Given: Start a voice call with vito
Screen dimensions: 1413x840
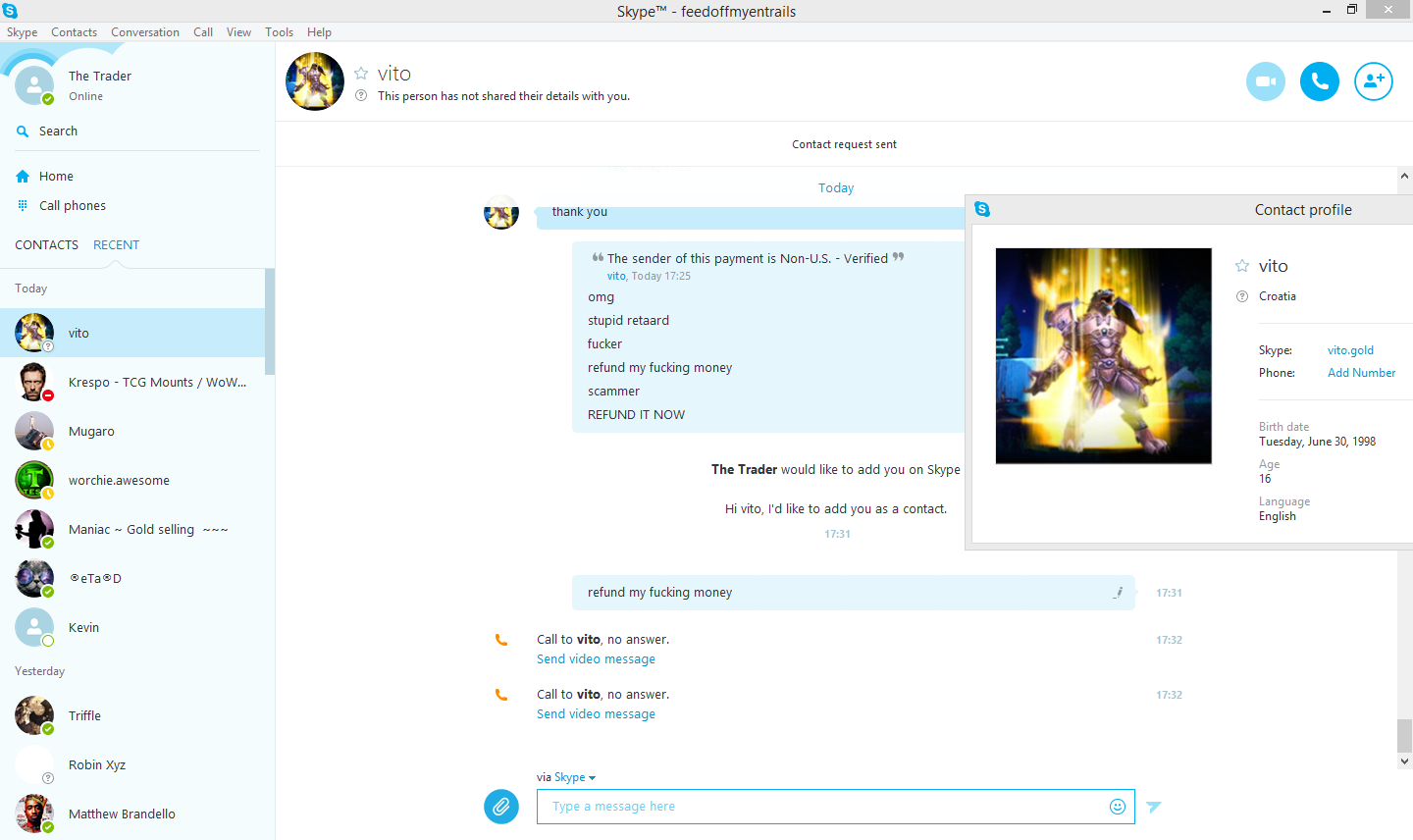Looking at the screenshot, I should 1320,81.
